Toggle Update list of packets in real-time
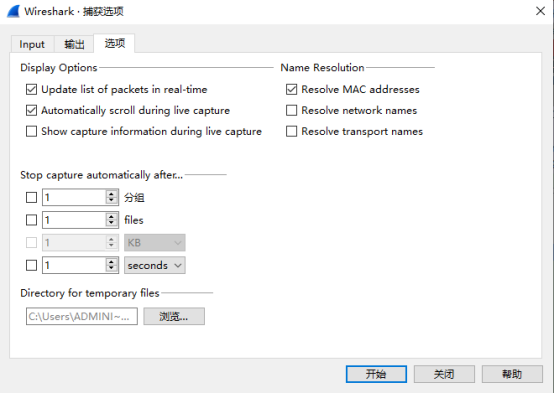 pyautogui.click(x=31, y=89)
